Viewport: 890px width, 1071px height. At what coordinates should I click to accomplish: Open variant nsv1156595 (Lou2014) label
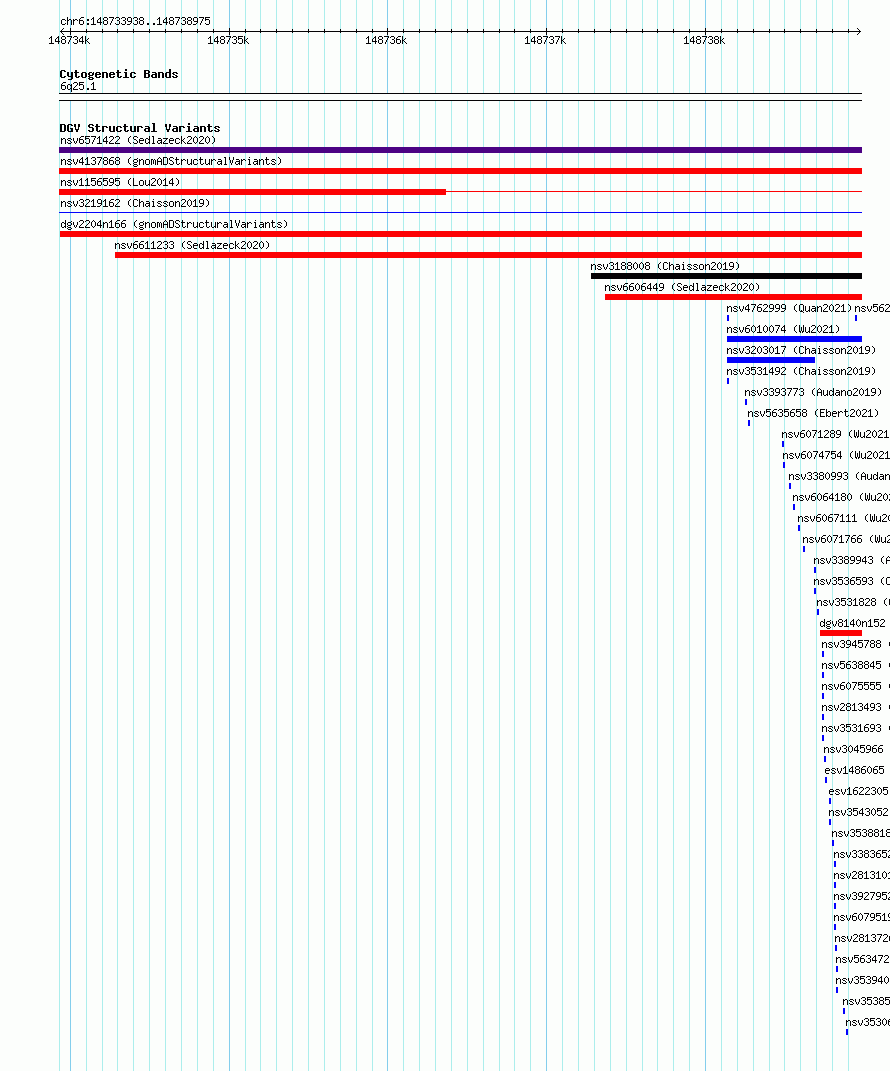[x=120, y=182]
